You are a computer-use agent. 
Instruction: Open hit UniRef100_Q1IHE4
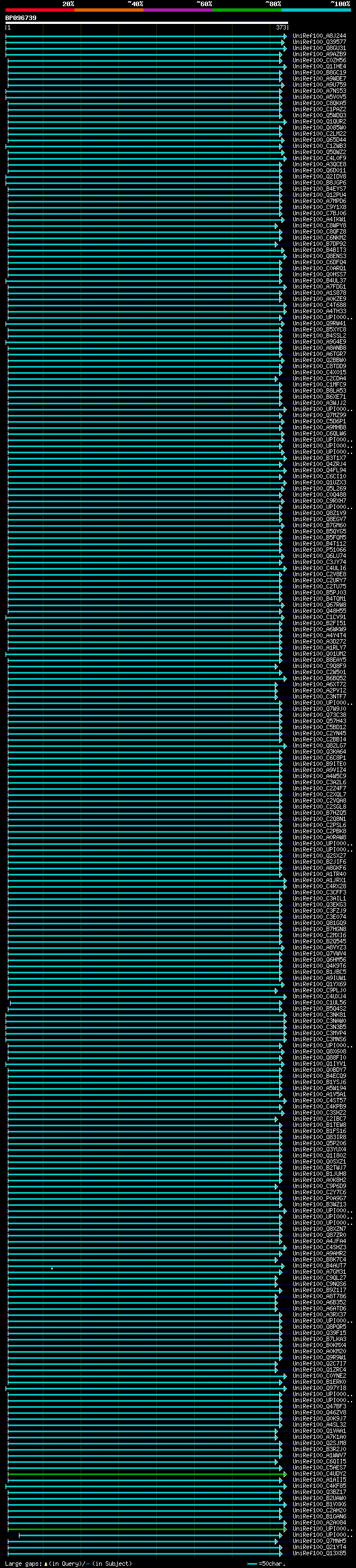319,66
